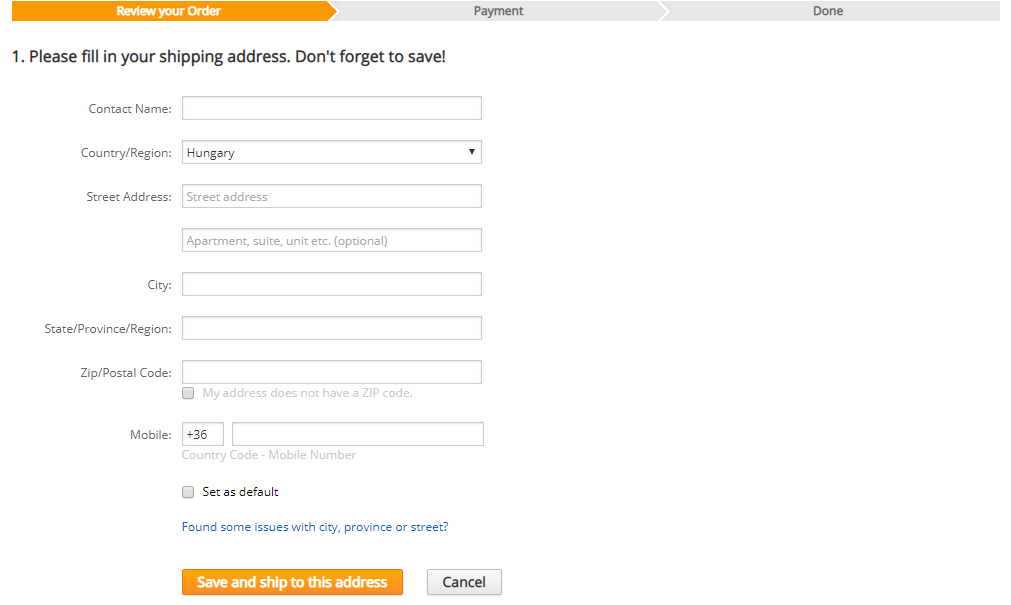Focus the State/Province/Region input
The image size is (1011, 605).
click(331, 328)
